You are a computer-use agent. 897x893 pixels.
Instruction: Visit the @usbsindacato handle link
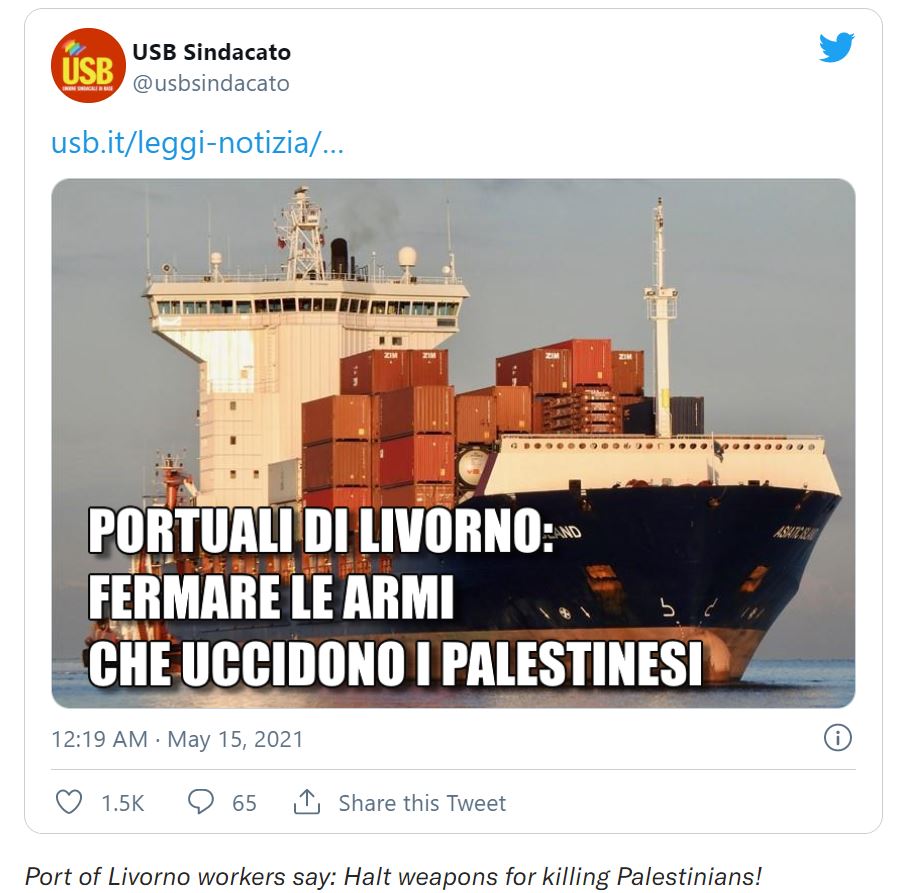coord(211,84)
